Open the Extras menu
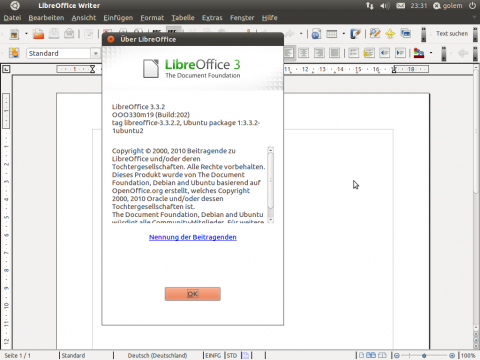Image resolution: width=480 pixels, height=360 pixels. [x=212, y=18]
